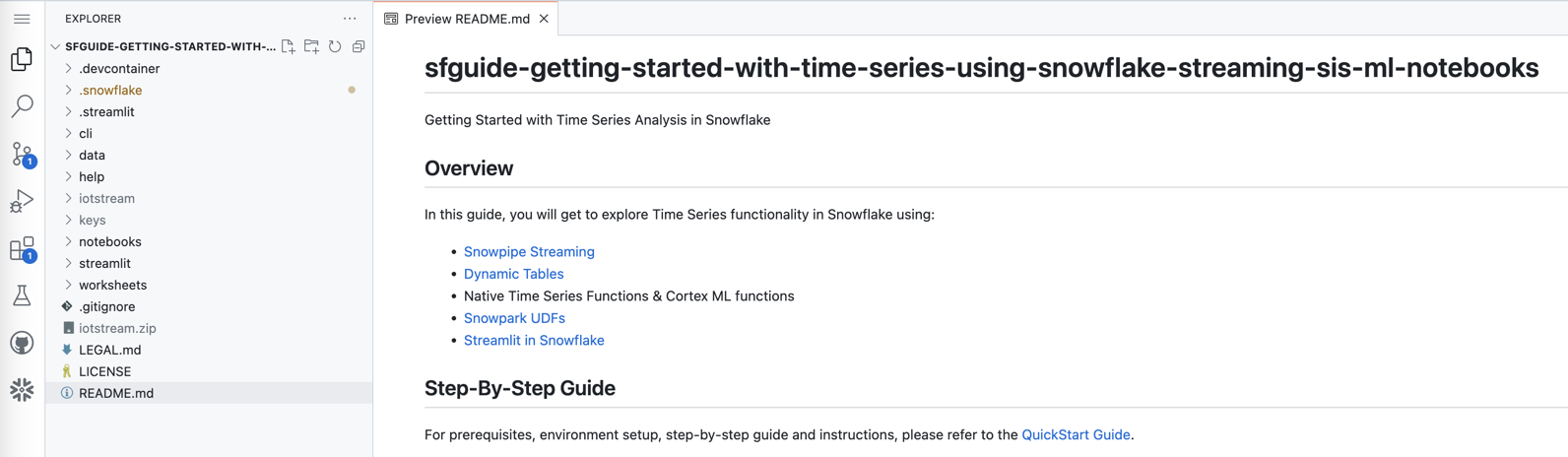Viewport: 1568px width, 457px height.
Task: Open the Testing flask view
Action: pos(22,295)
